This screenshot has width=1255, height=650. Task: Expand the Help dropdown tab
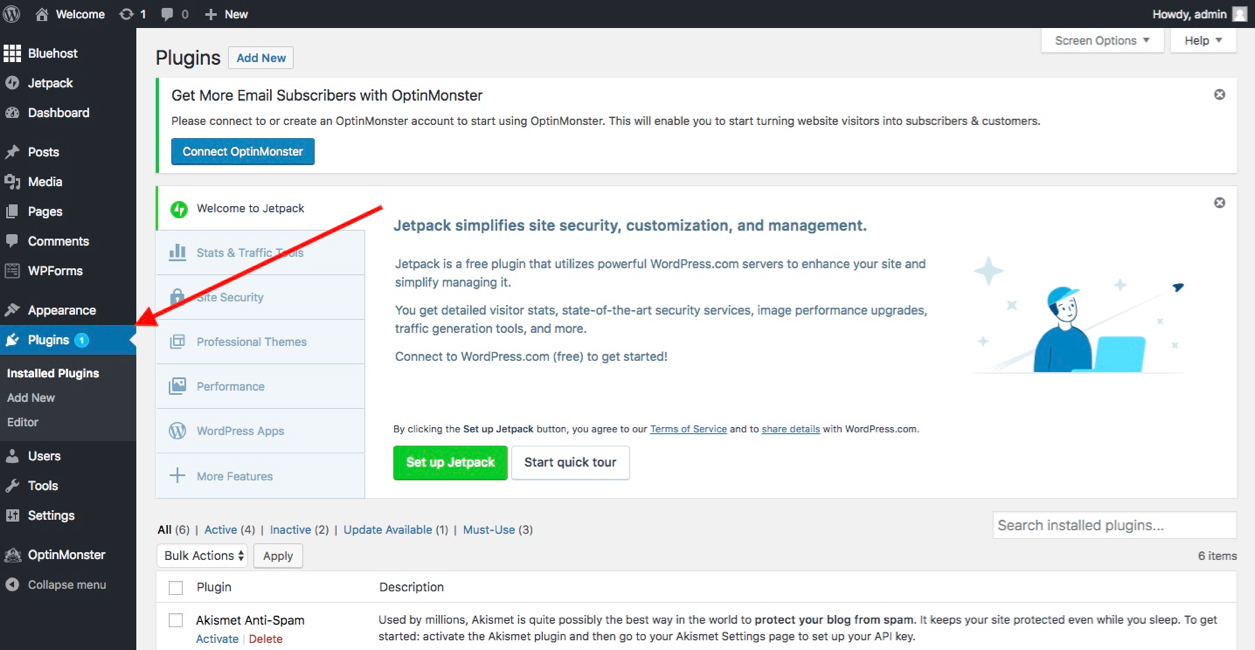[x=1203, y=41]
